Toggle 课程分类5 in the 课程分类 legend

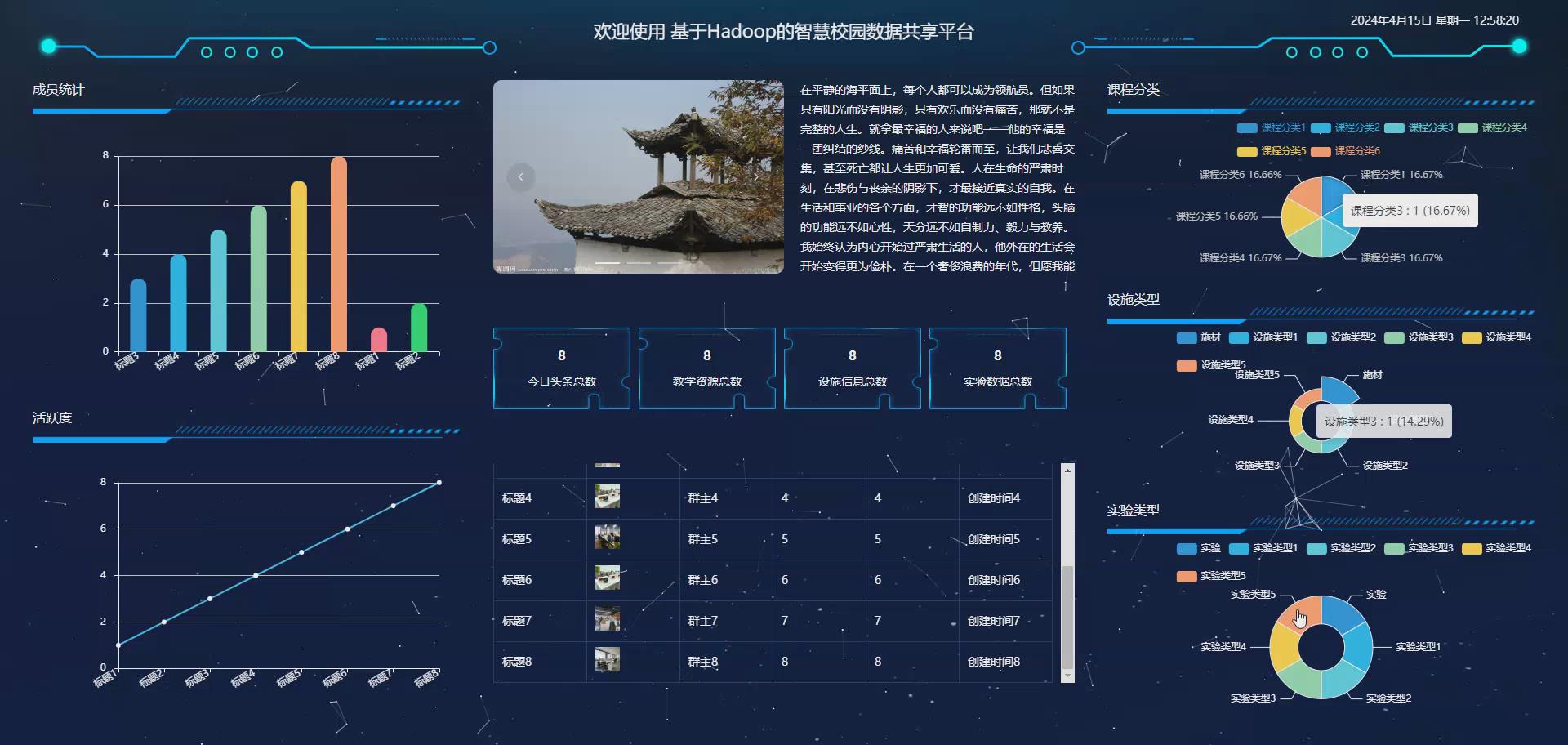click(x=1272, y=151)
